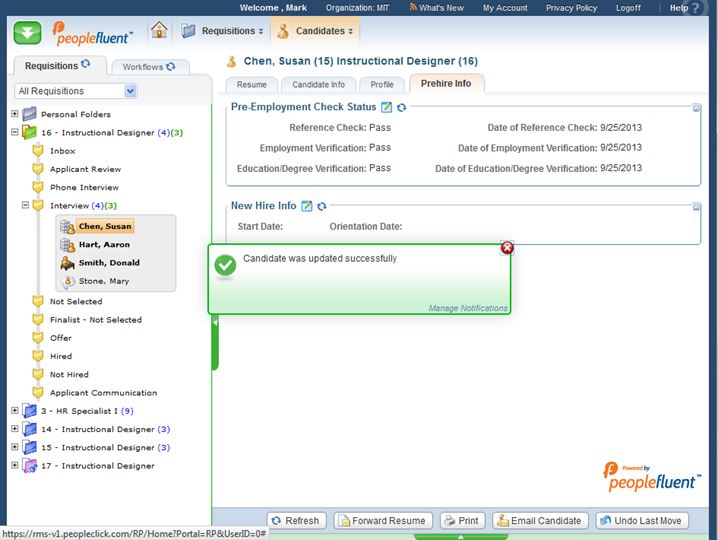This screenshot has height=540, width=718.
Task: Edit New Hire Info with pencil icon
Action: pyautogui.click(x=307, y=206)
